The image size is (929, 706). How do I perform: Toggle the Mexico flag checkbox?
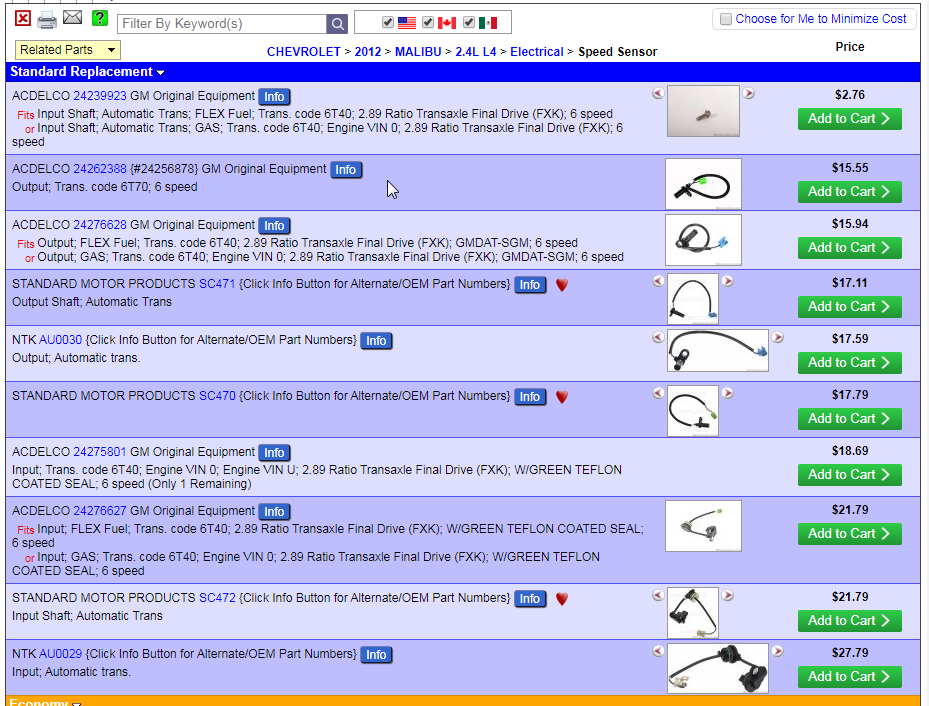pos(469,23)
